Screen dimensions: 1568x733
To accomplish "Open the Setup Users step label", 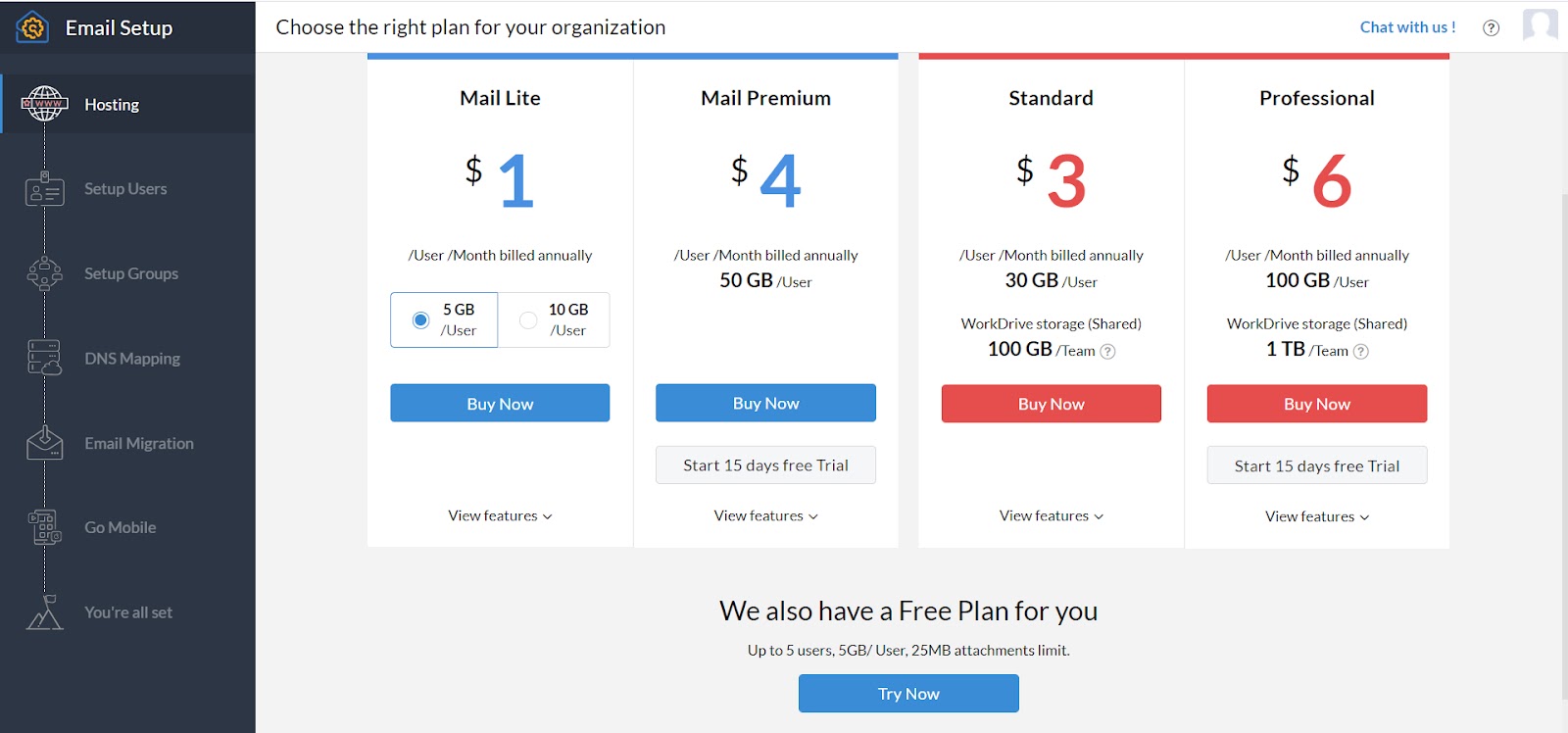I will tap(125, 189).
